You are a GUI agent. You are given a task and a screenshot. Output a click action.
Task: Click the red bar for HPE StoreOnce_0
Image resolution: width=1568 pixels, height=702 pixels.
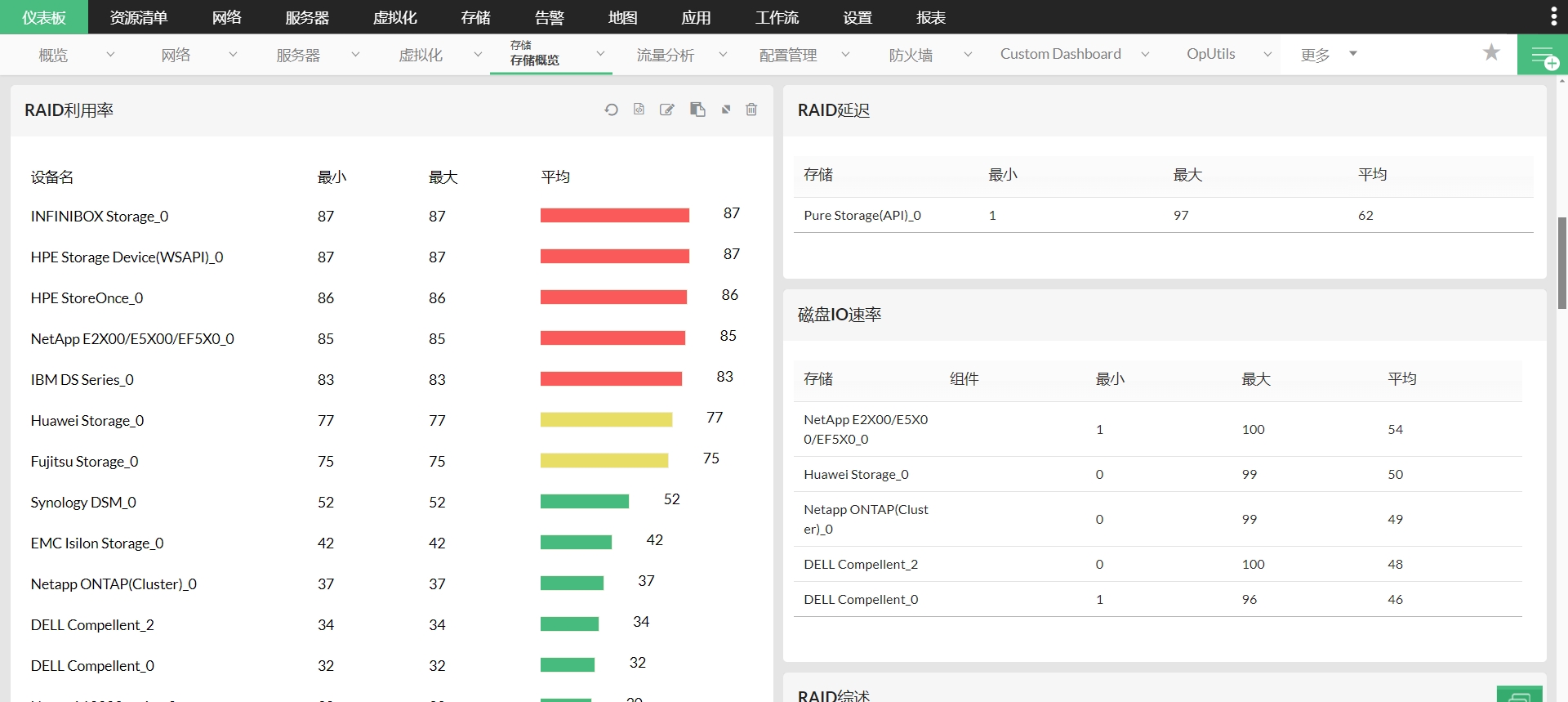(612, 297)
